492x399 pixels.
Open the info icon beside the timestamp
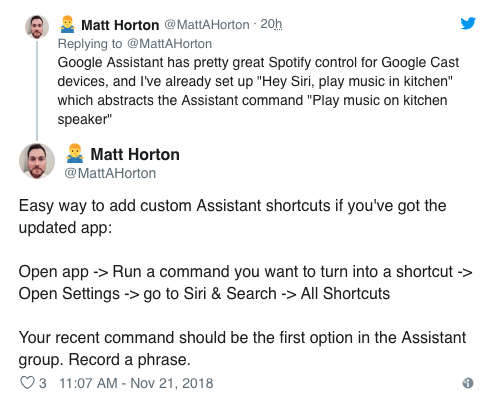coord(468,383)
